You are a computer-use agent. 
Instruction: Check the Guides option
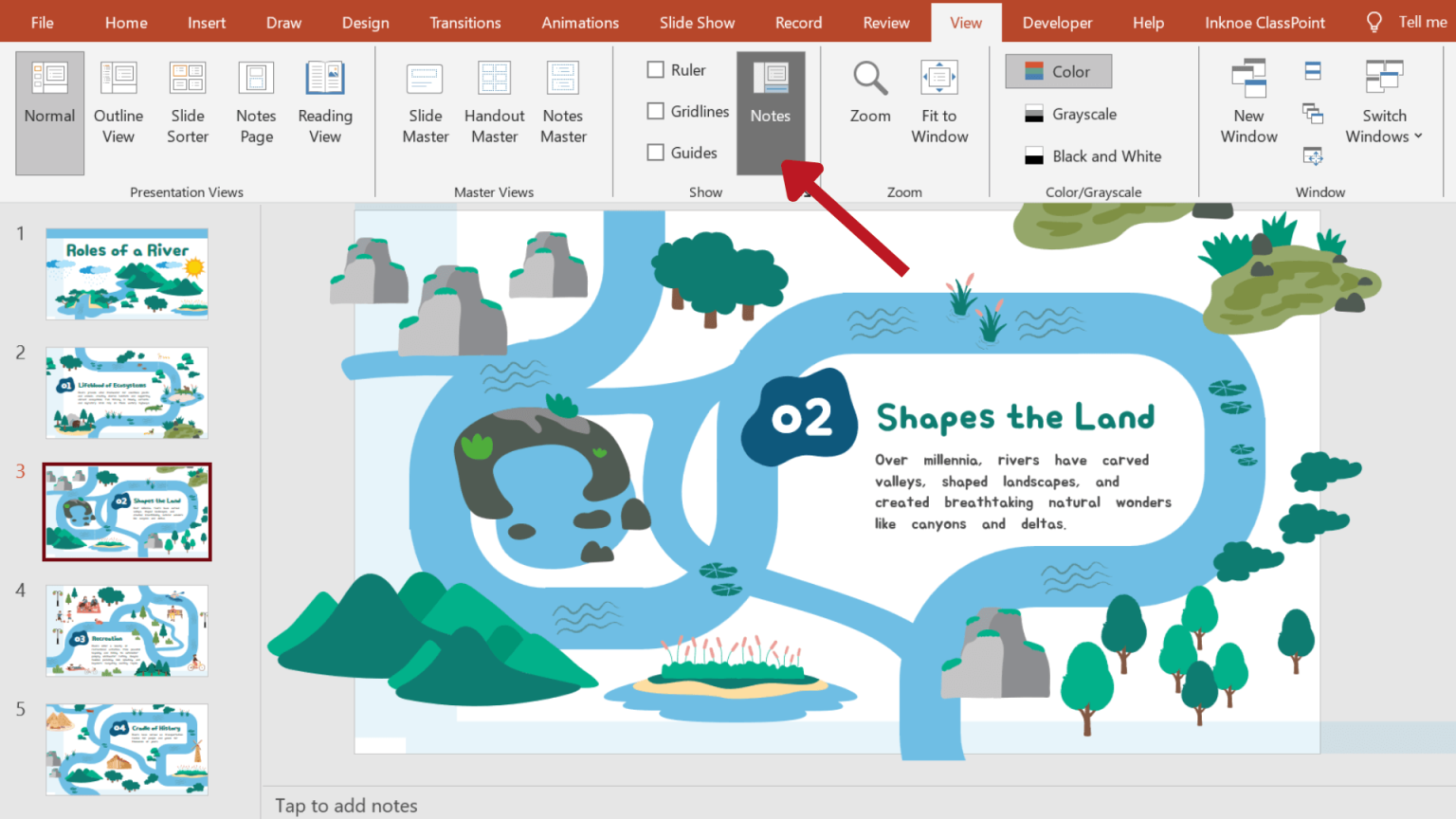point(655,152)
